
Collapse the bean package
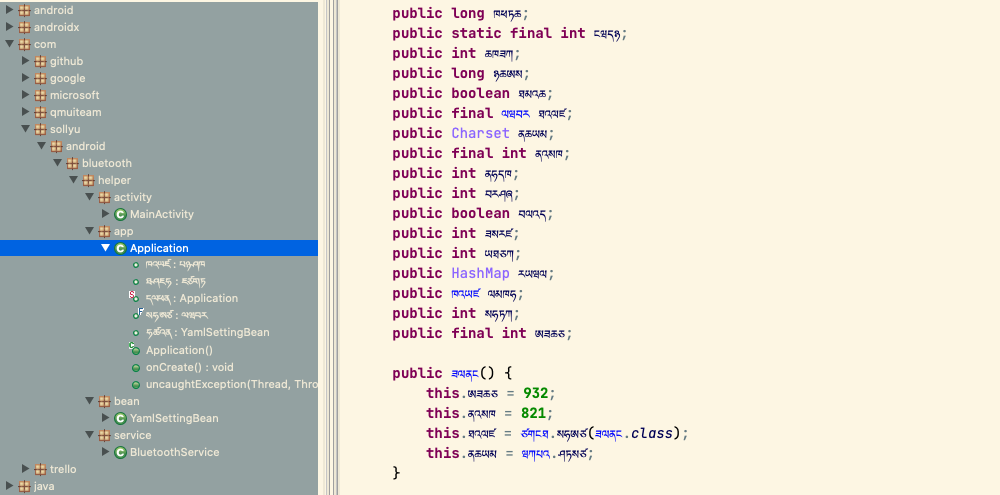click(x=89, y=401)
